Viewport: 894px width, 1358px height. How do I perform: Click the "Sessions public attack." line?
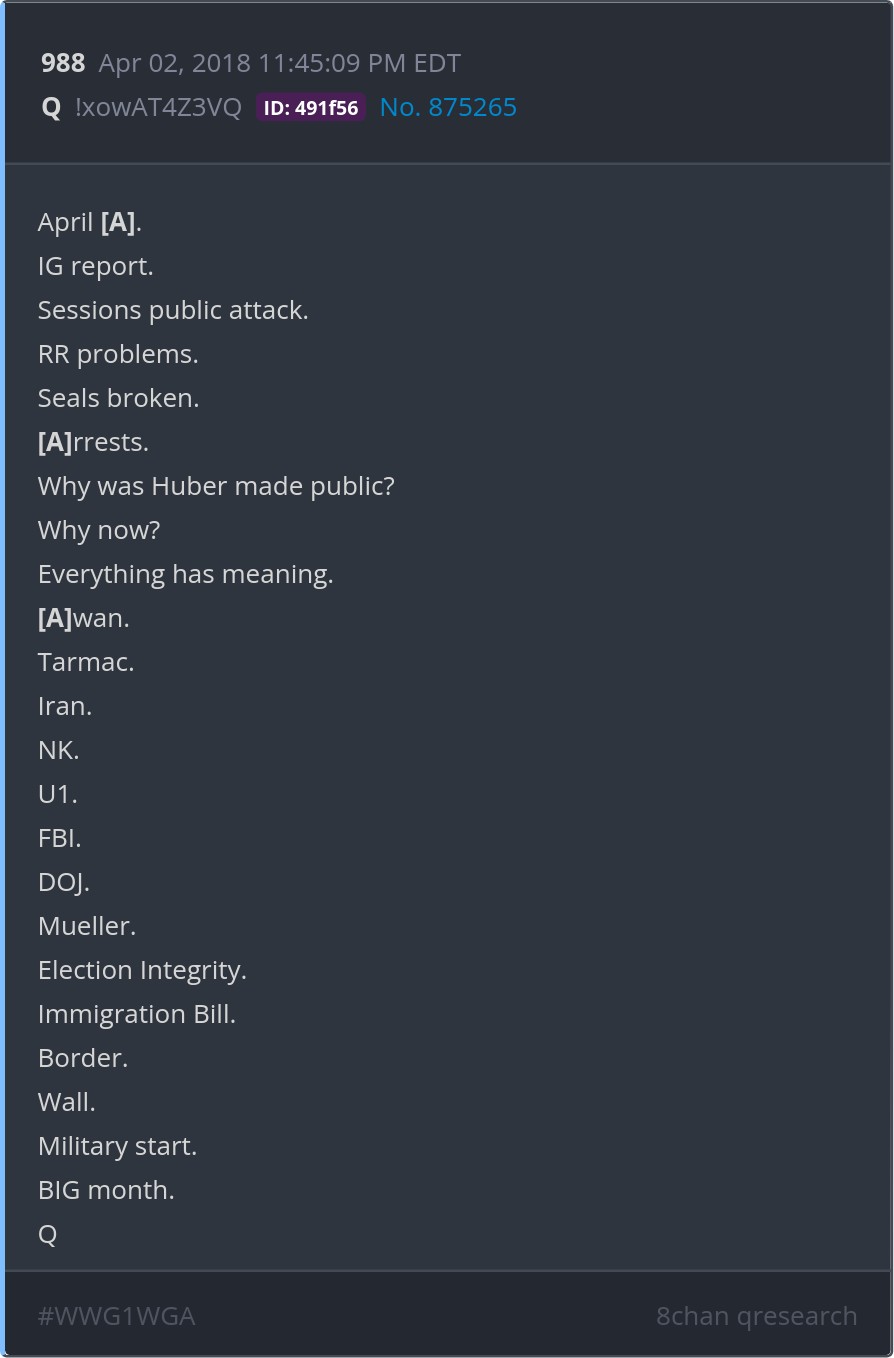coord(173,310)
